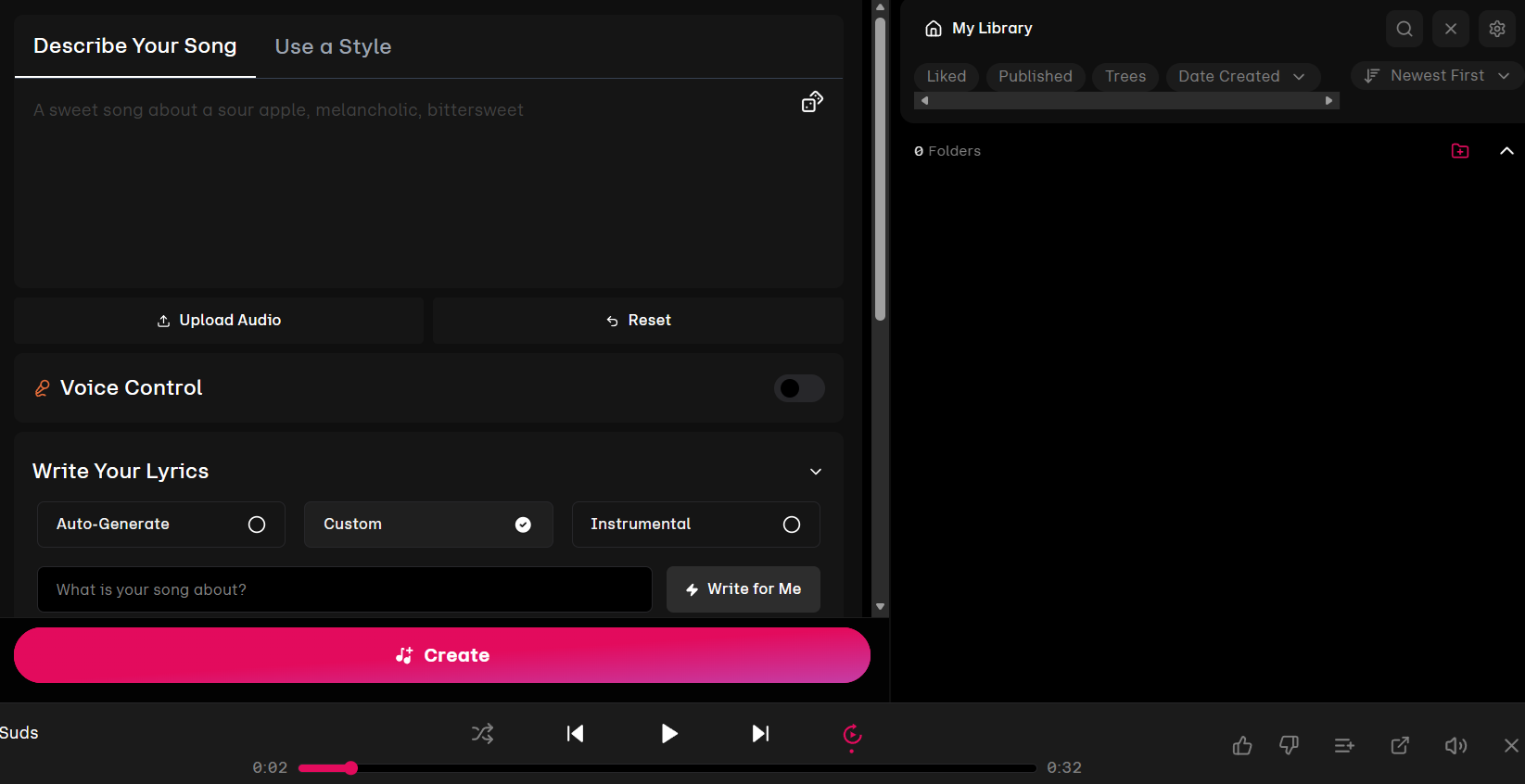Add song to queue
Screen dimensions: 1525x784
pyautogui.click(x=1344, y=745)
